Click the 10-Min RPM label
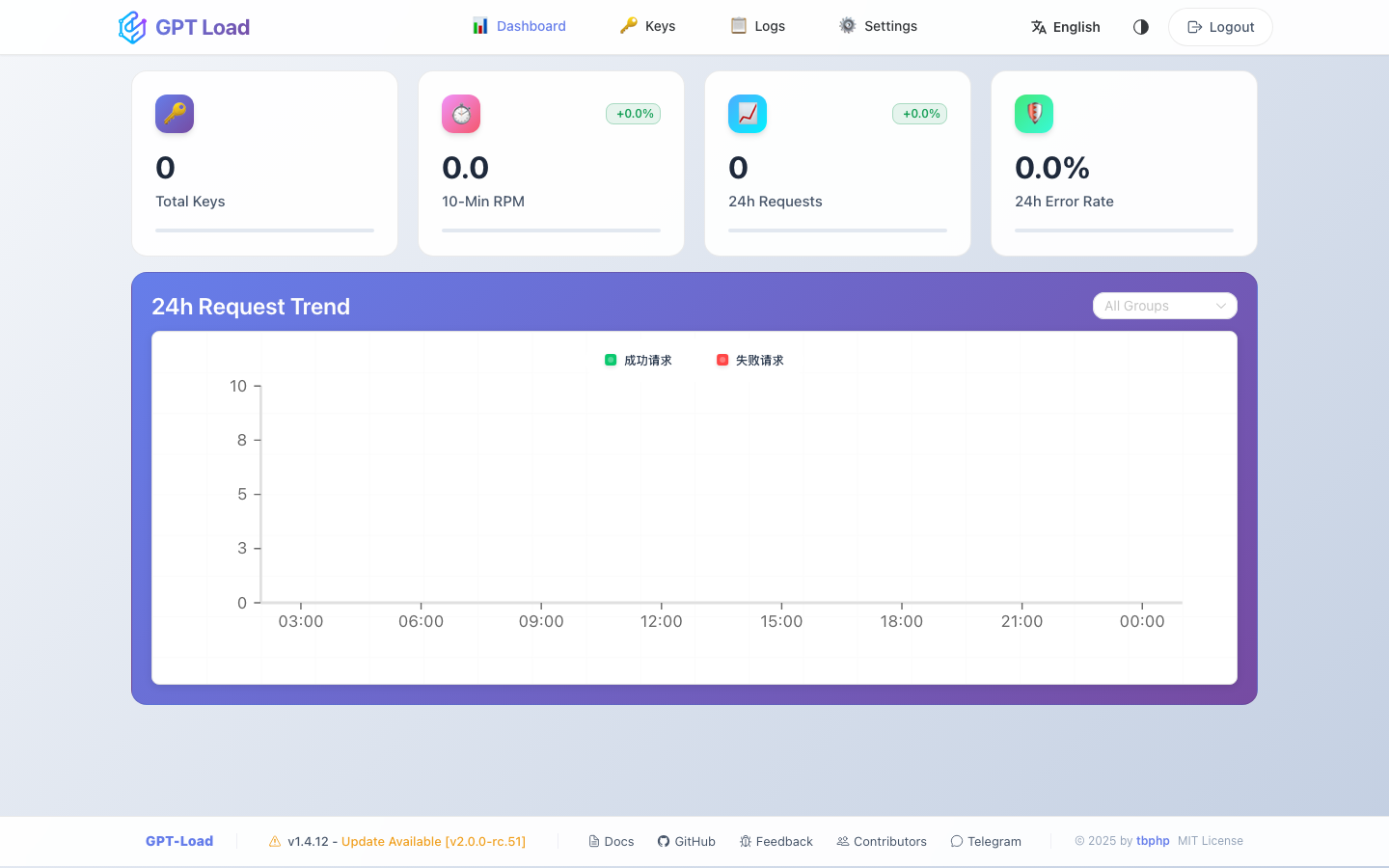 click(483, 202)
